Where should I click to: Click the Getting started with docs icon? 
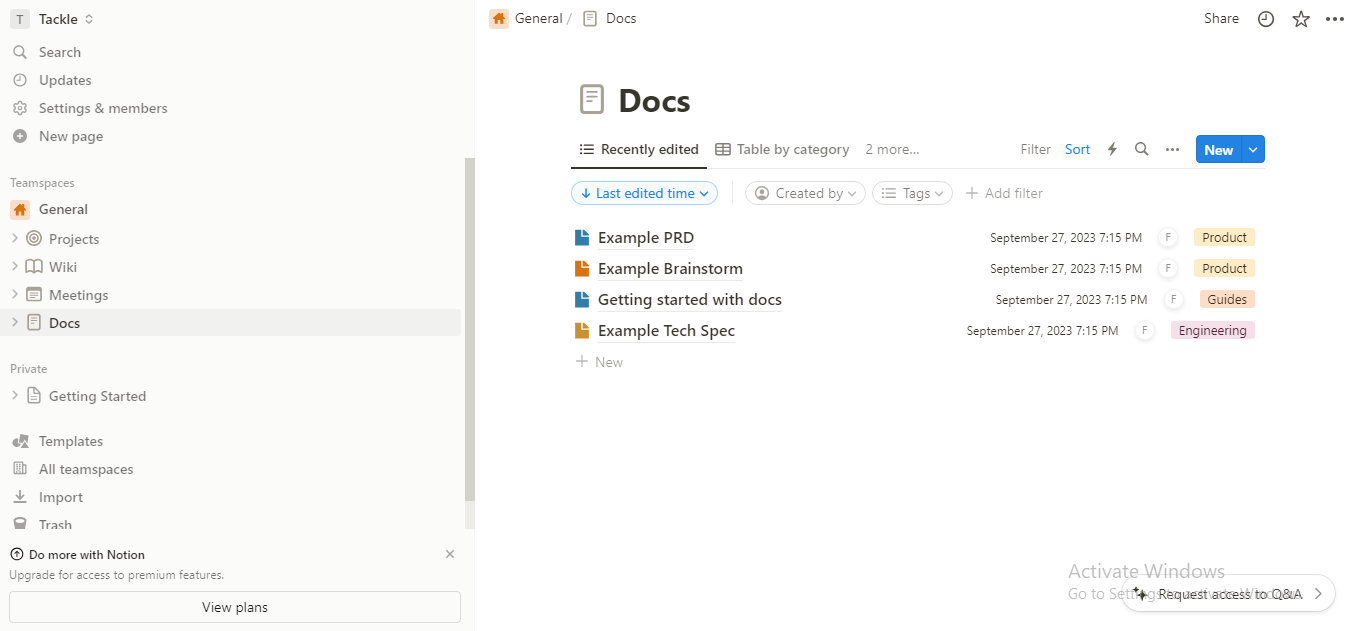point(582,300)
